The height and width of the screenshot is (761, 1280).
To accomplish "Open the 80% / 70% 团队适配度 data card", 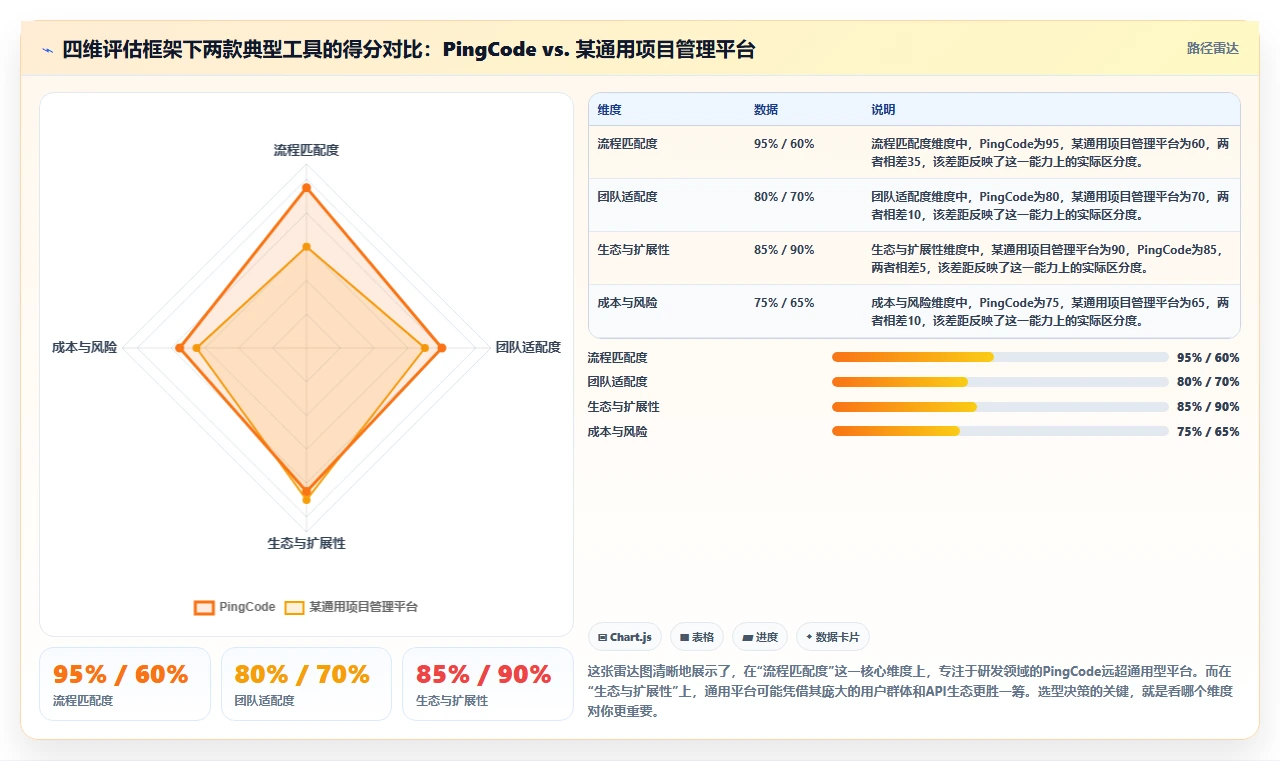I will (306, 684).
